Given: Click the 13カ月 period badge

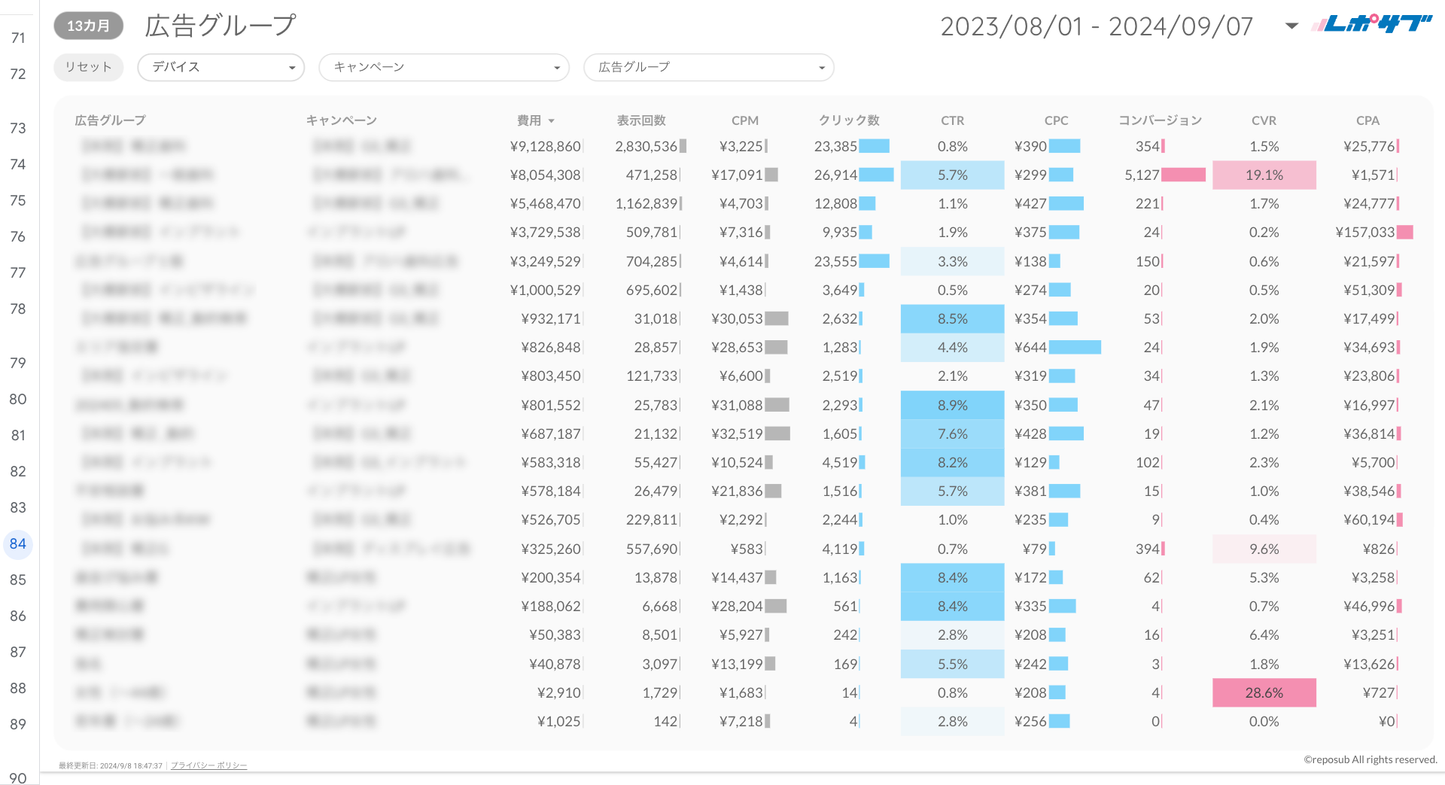Looking at the screenshot, I should tap(89, 26).
